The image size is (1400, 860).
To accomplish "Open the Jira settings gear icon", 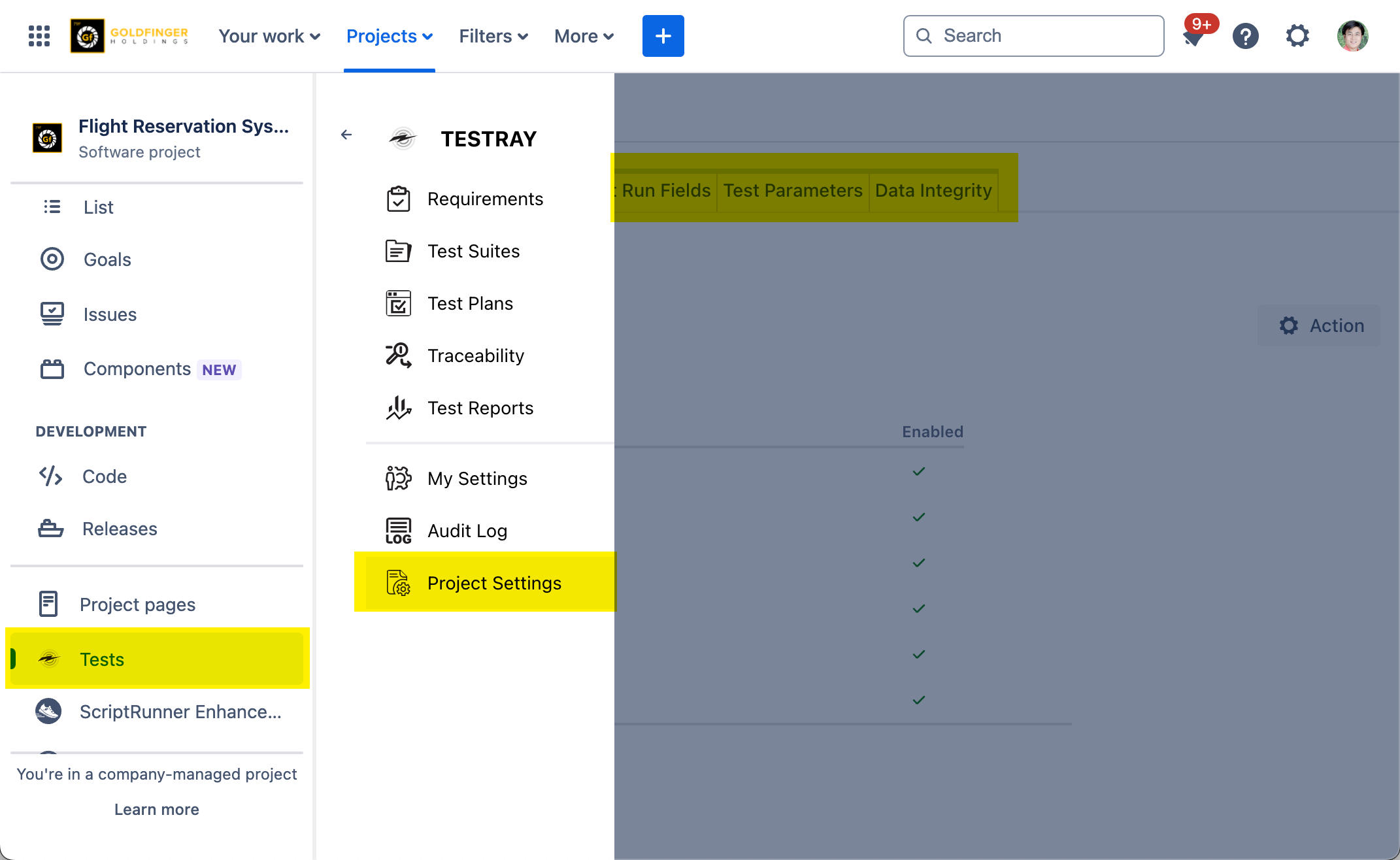I will (x=1297, y=36).
